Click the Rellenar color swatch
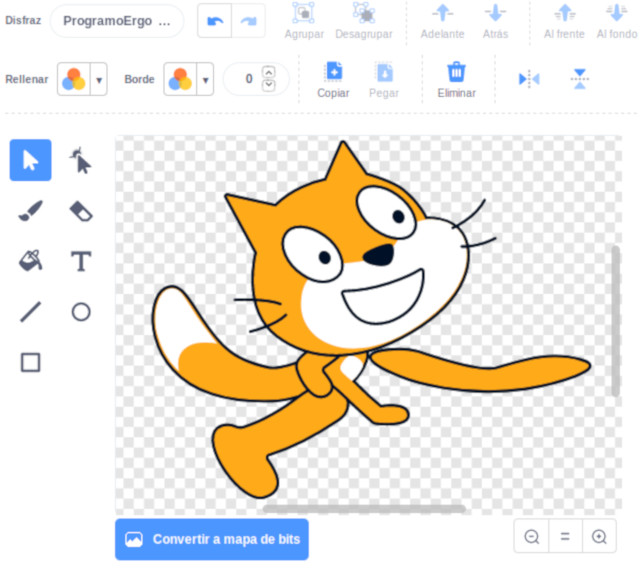The height and width of the screenshot is (570, 640). tap(74, 79)
